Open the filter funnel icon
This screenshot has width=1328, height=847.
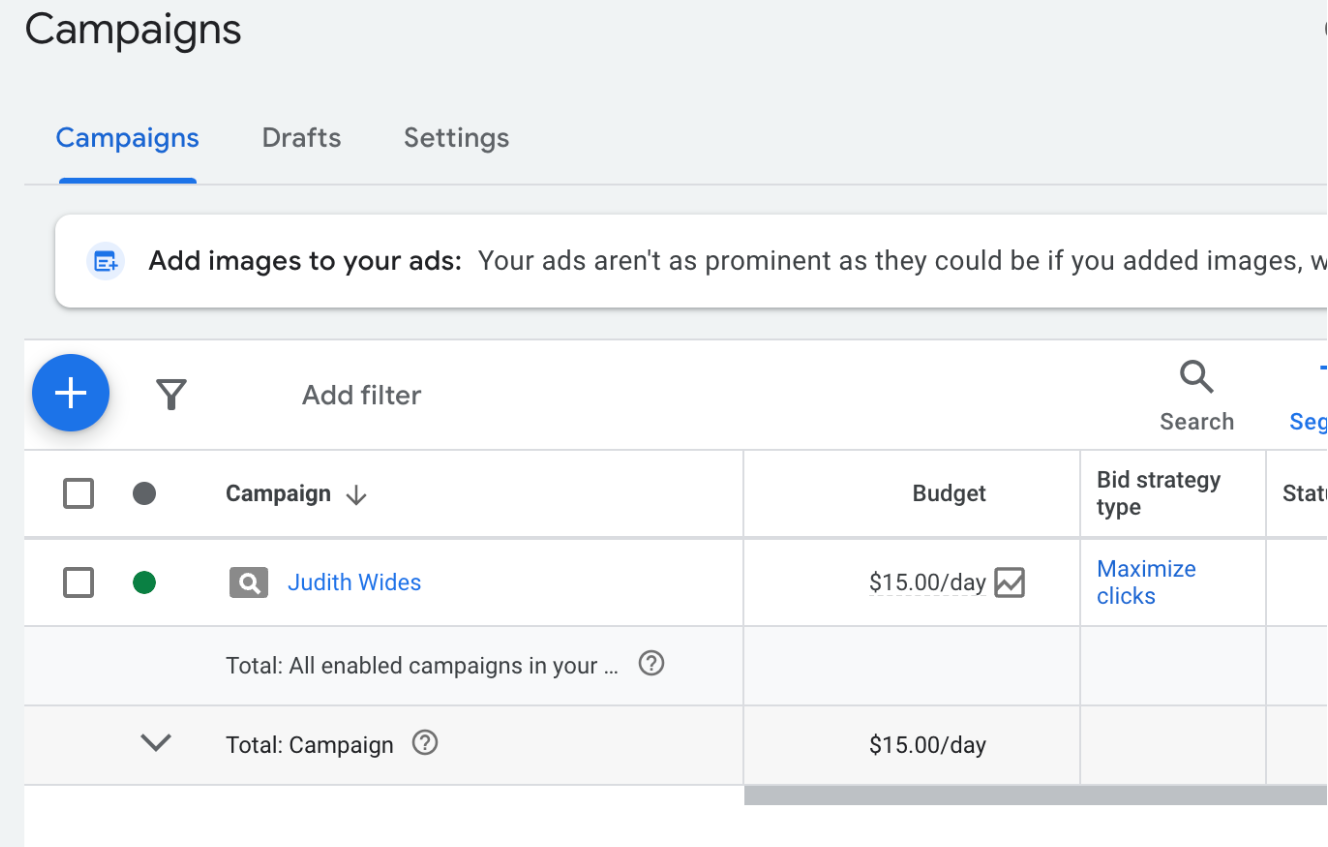click(171, 395)
